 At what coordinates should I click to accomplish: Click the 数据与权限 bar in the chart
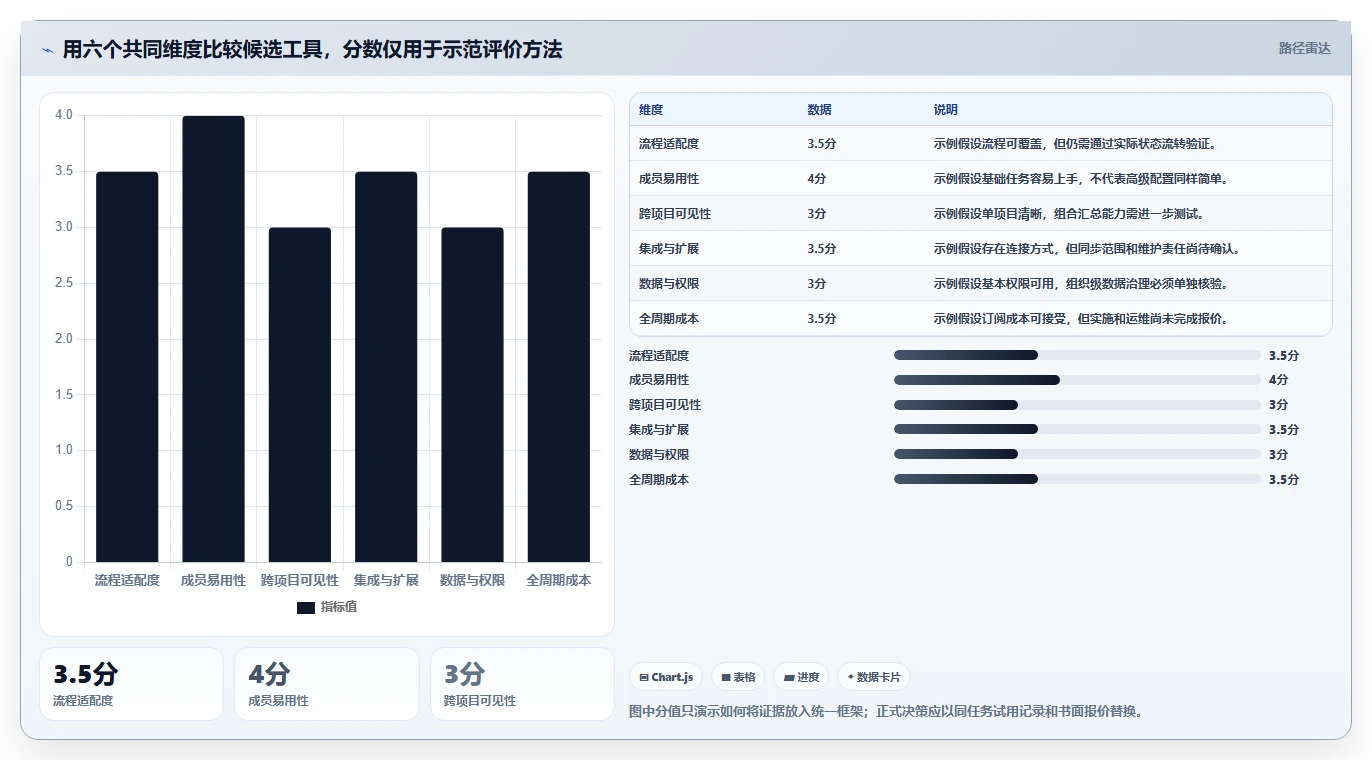pos(472,395)
